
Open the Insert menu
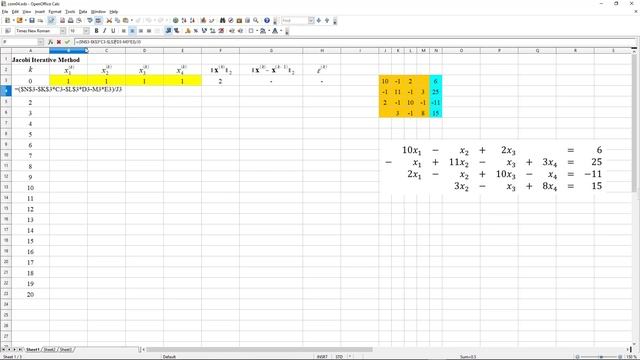[40, 12]
